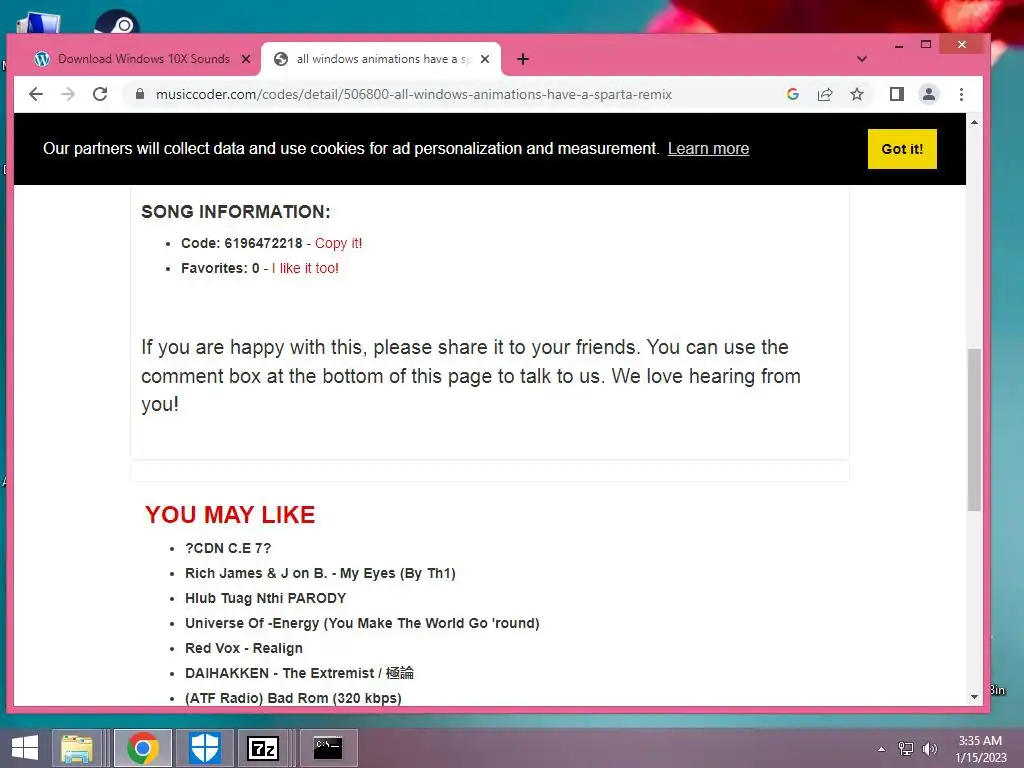Close the Chrome window

pyautogui.click(x=962, y=45)
